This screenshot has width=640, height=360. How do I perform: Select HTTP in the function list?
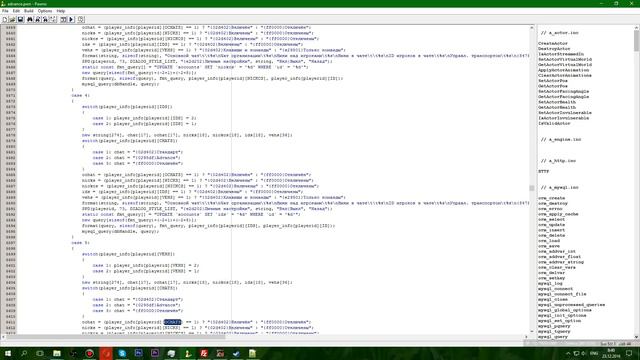pyautogui.click(x=543, y=171)
